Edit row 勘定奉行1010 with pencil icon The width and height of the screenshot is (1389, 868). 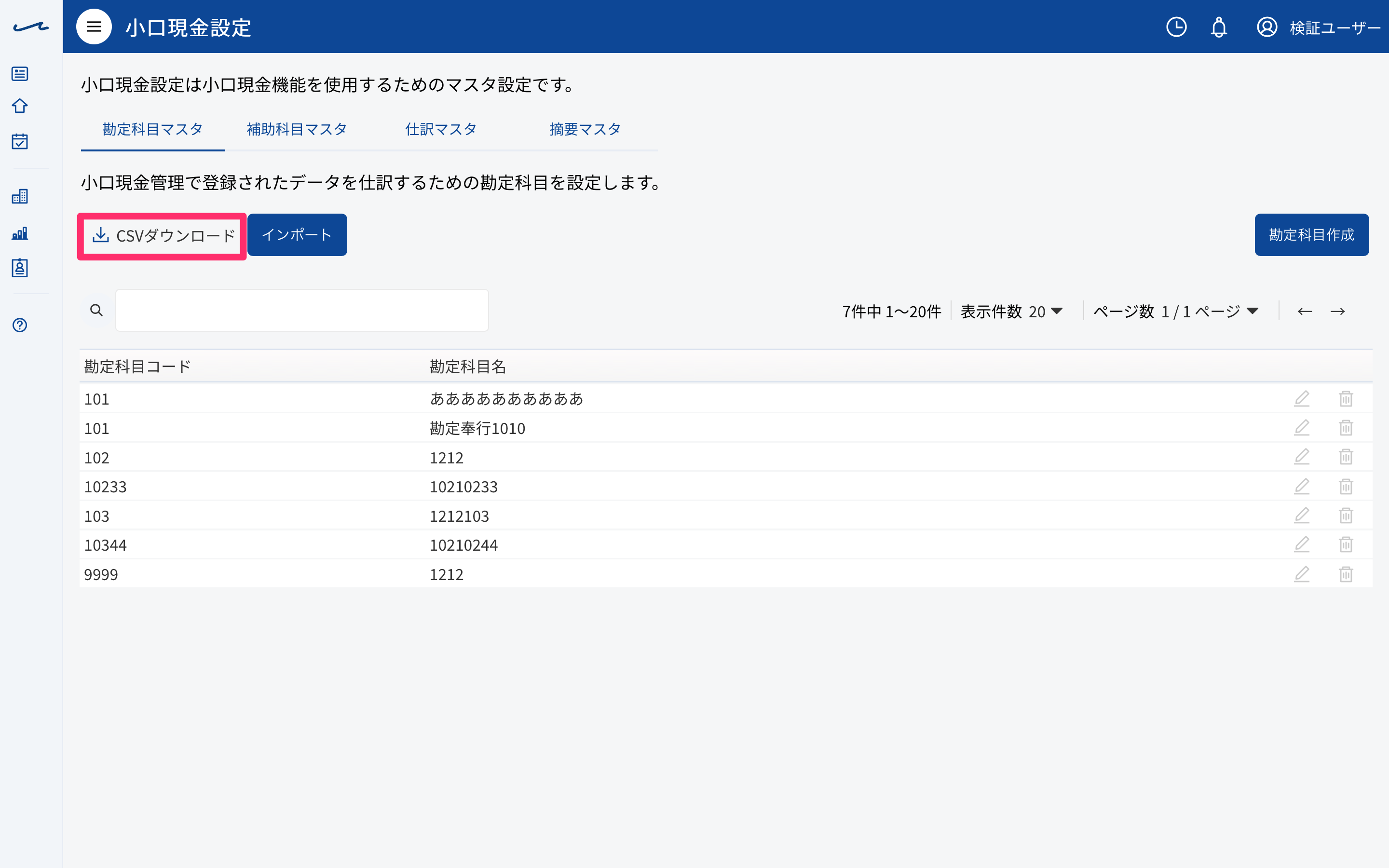tap(1302, 428)
